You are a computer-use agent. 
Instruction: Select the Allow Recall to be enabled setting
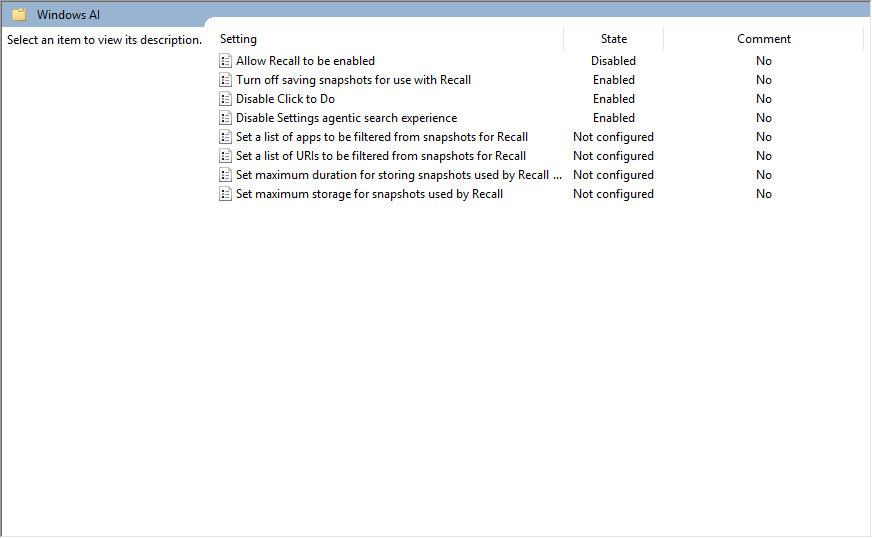click(x=305, y=61)
